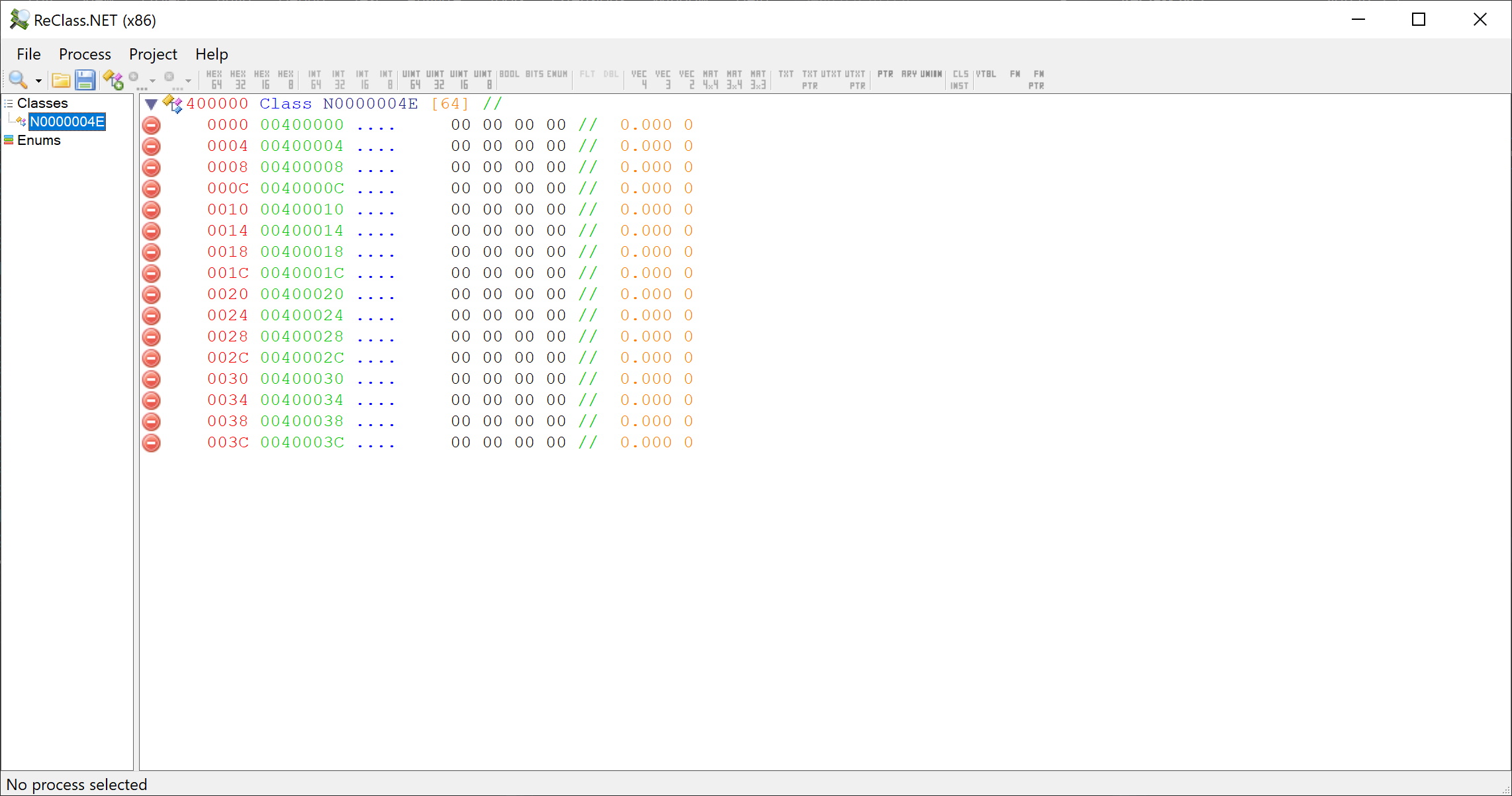Click the open project folder icon
Screen dimensions: 1512x796
(x=61, y=80)
